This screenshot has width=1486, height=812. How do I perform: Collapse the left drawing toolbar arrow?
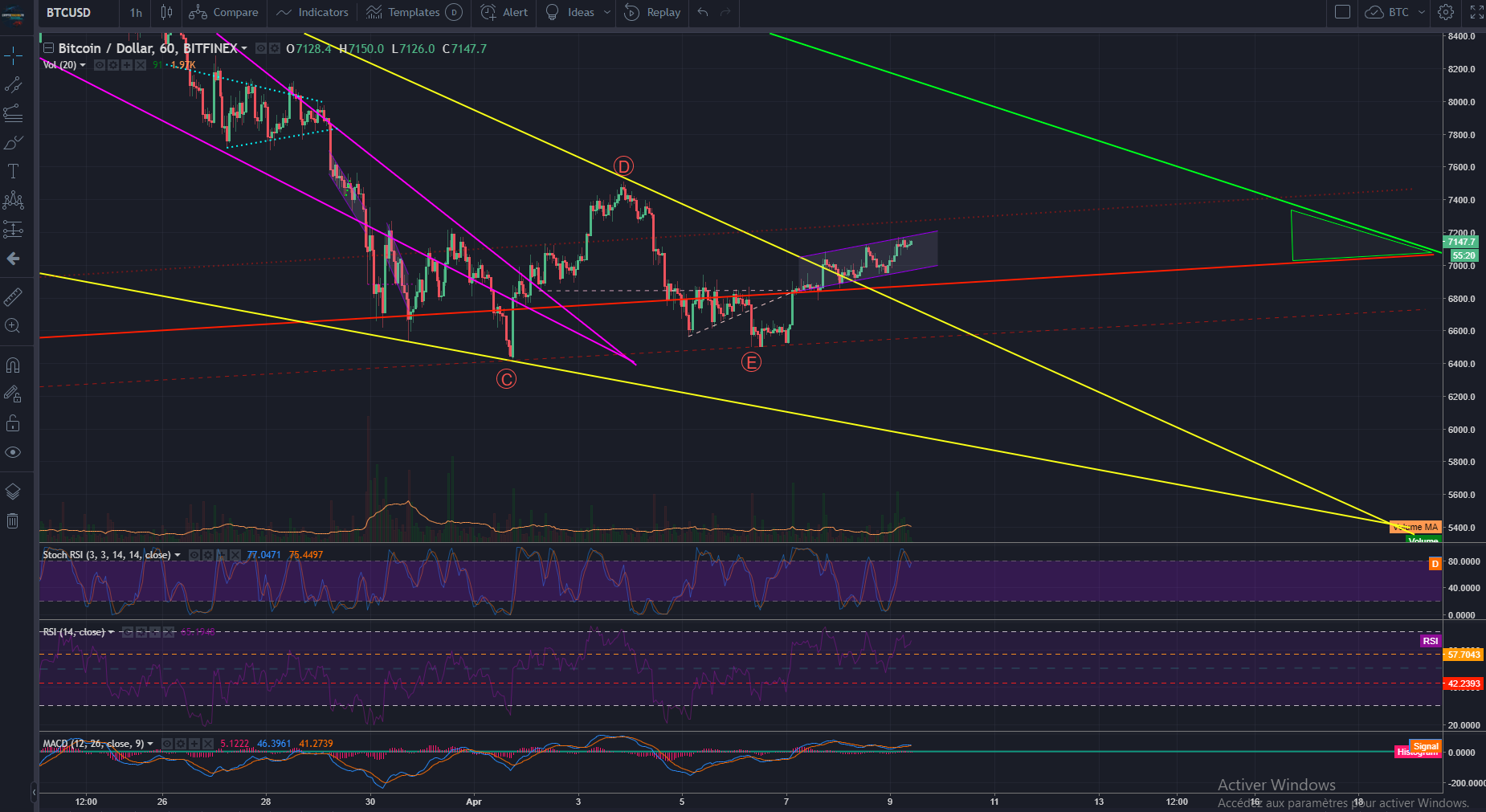coord(34,792)
